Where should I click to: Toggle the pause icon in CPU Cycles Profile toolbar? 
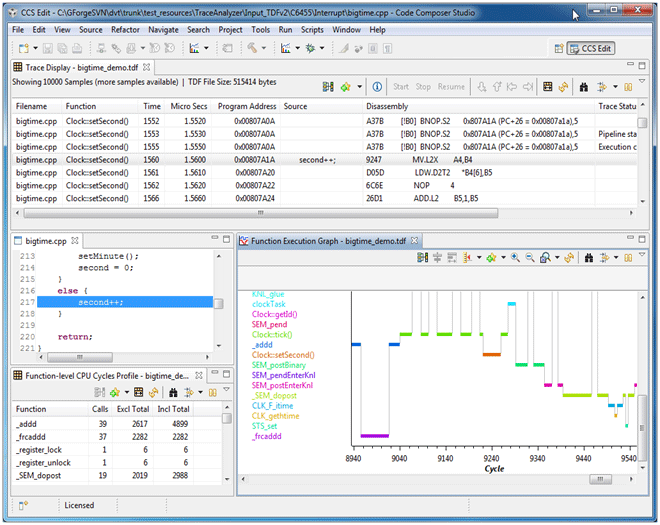point(211,392)
